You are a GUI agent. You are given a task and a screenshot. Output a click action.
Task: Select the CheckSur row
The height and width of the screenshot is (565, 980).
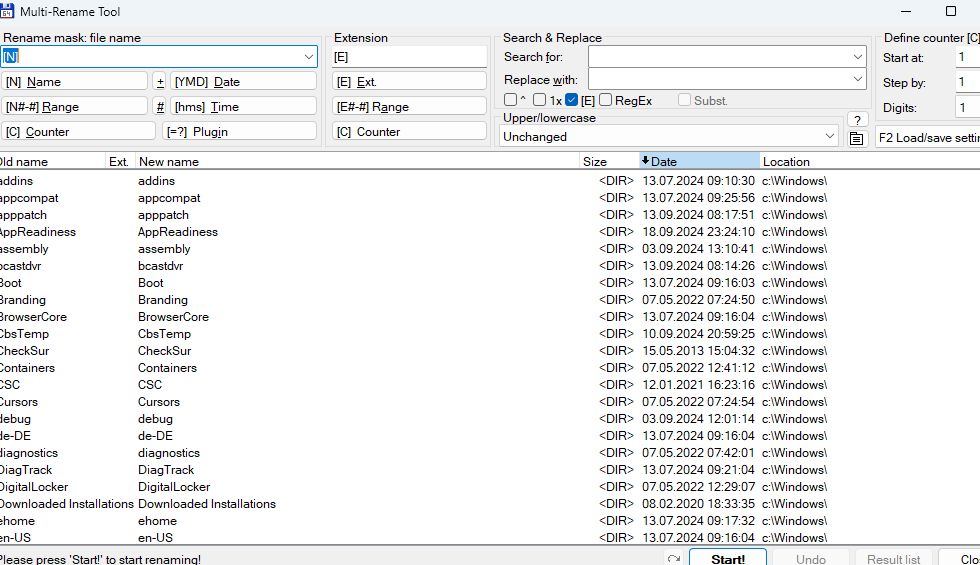[x=490, y=351]
